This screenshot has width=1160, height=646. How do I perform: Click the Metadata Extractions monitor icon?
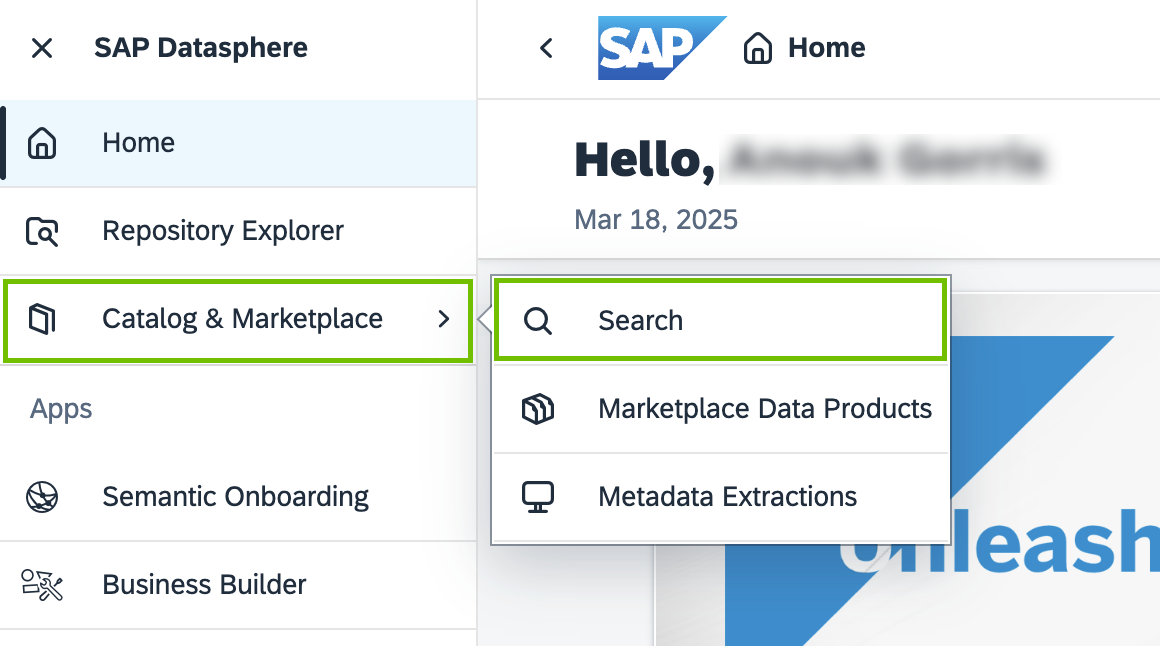(x=538, y=497)
